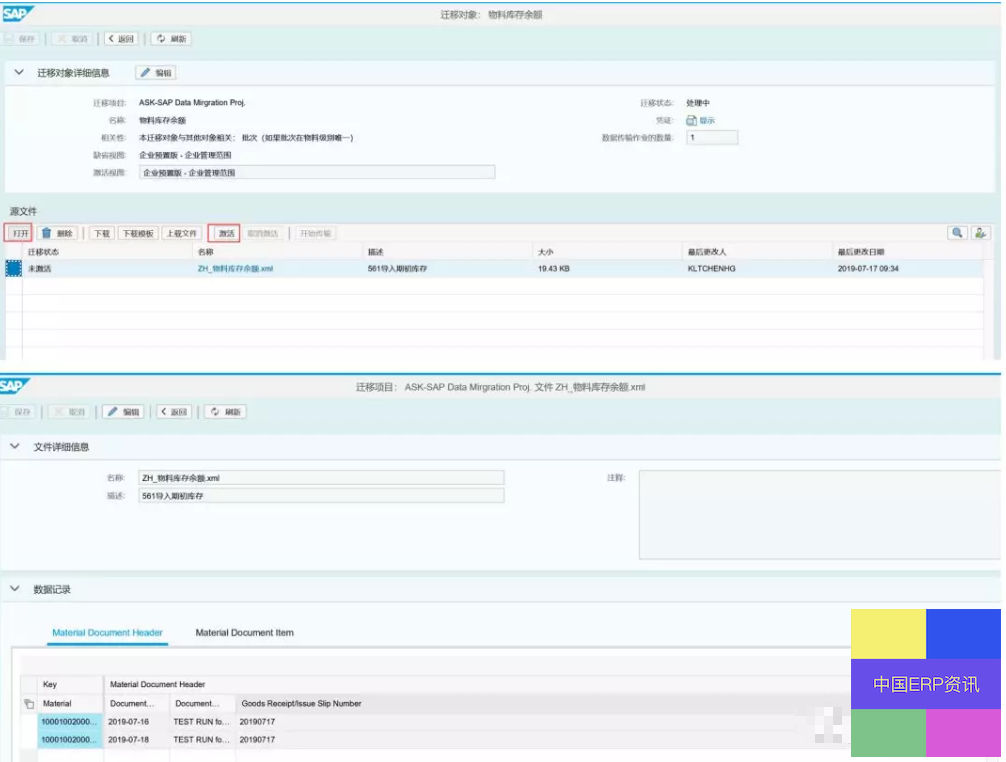1006x762 pixels.
Task: Click 保存 in the file detail screen toolbar
Action: 17,412
